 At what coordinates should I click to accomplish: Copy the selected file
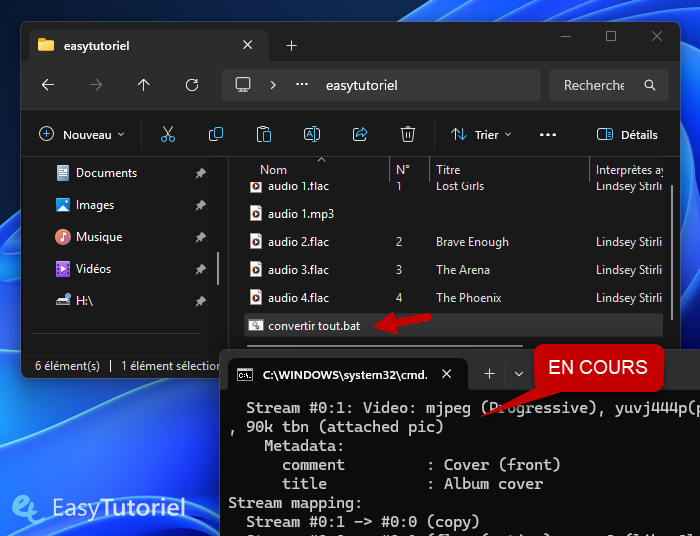tap(216, 134)
